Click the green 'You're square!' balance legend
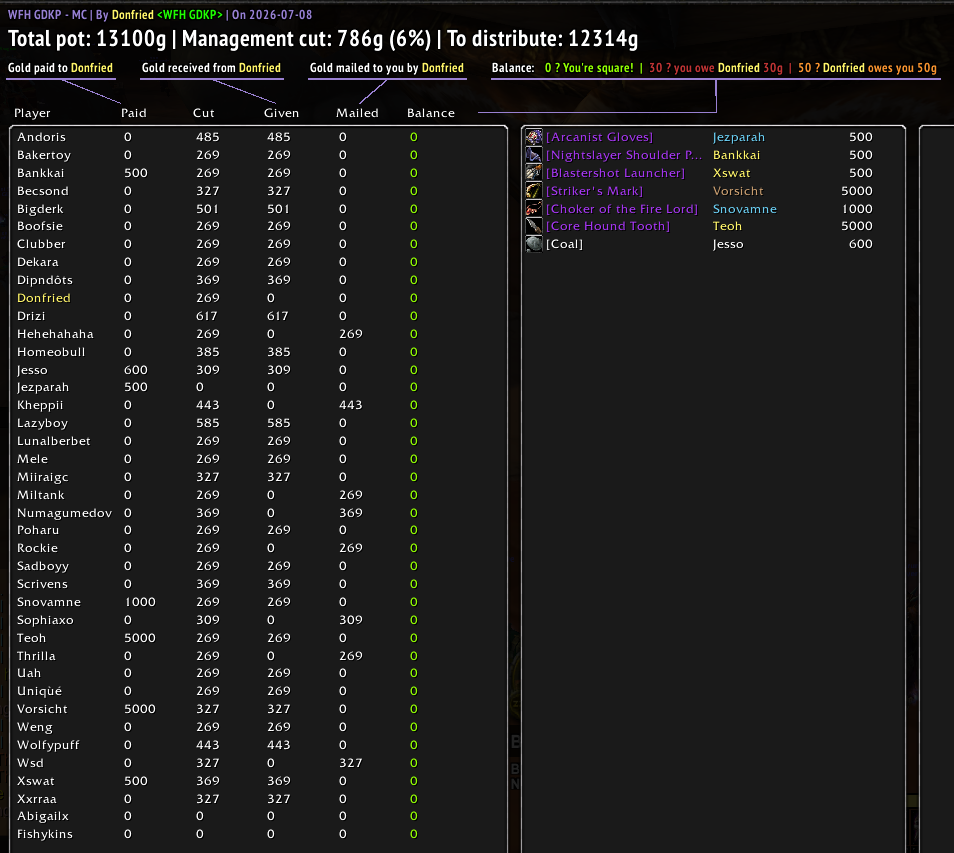Viewport: 954px width, 853px height. tap(589, 68)
